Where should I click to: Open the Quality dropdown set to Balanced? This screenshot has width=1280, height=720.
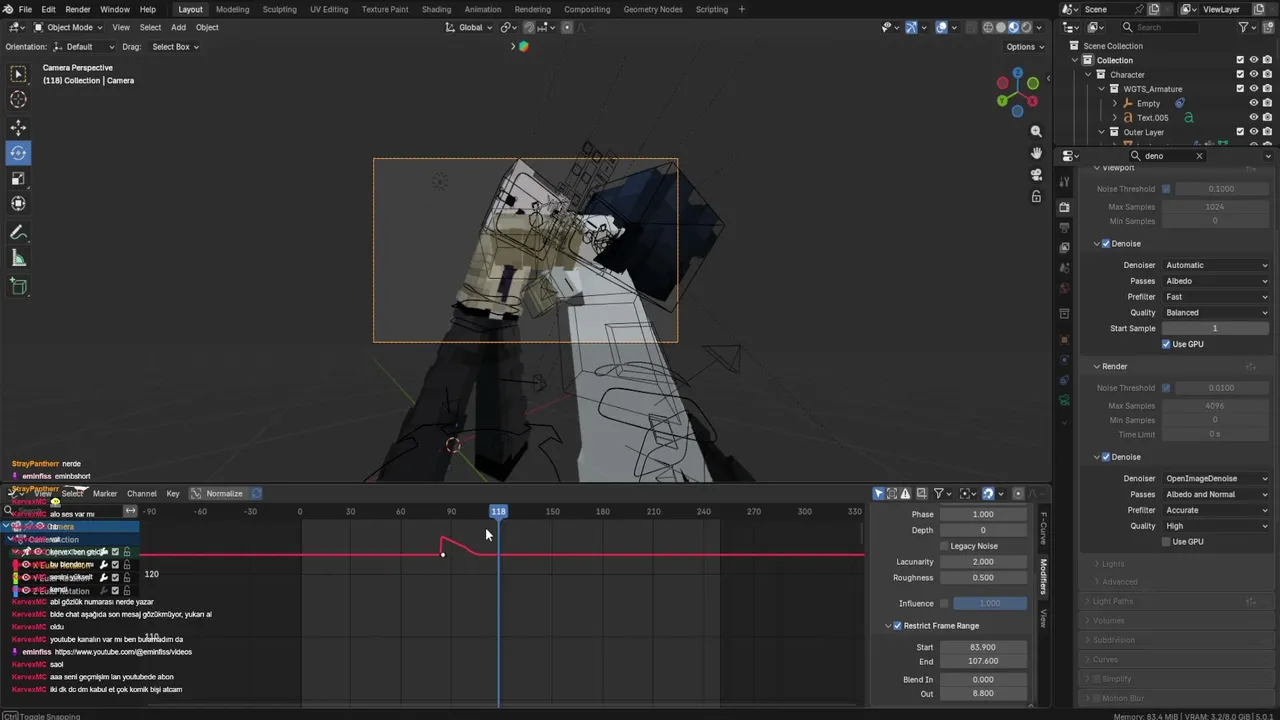[1216, 313]
